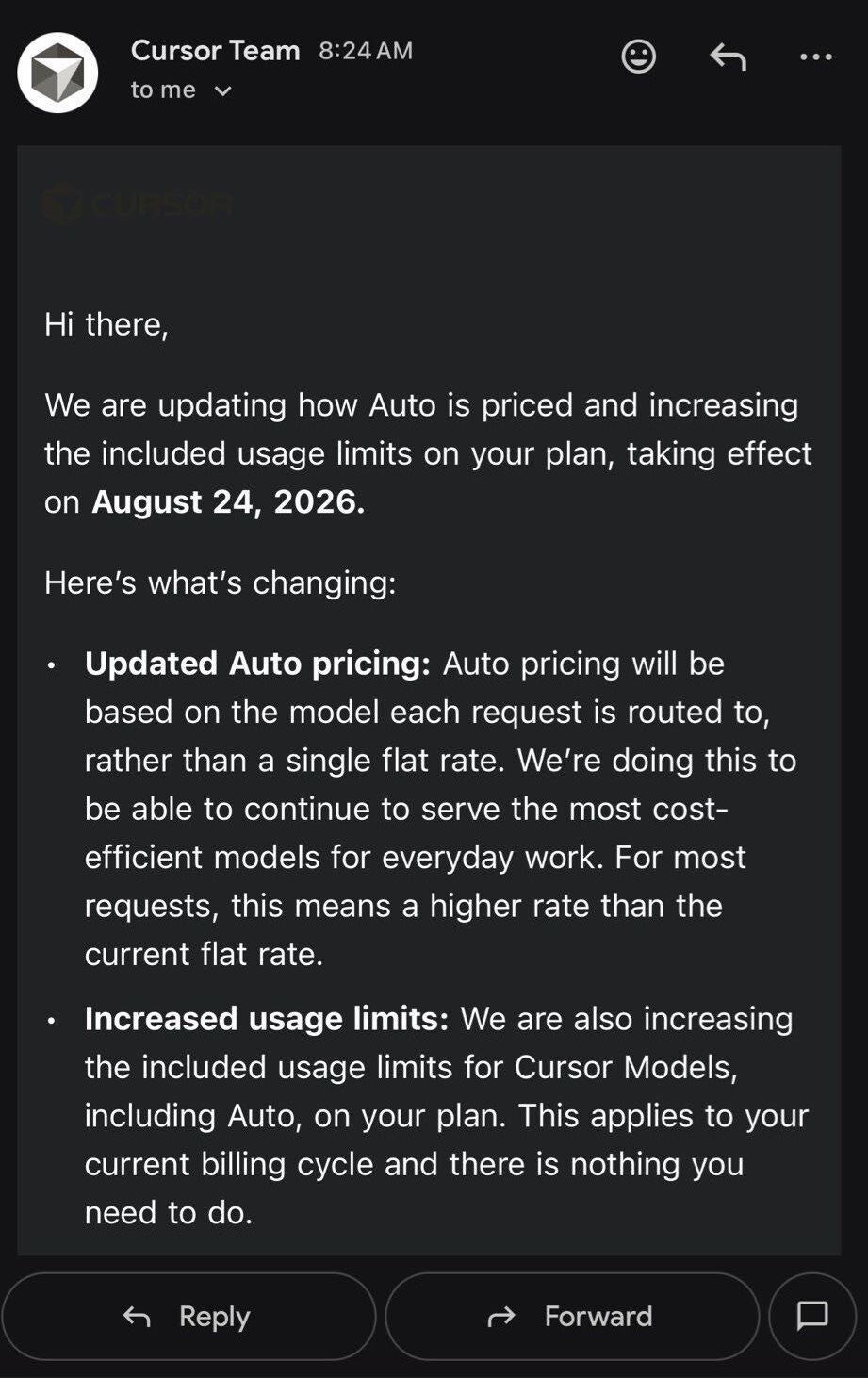Tap the Forward button at the bottom
Viewport: 868px width, 1378px height.
coord(572,1316)
